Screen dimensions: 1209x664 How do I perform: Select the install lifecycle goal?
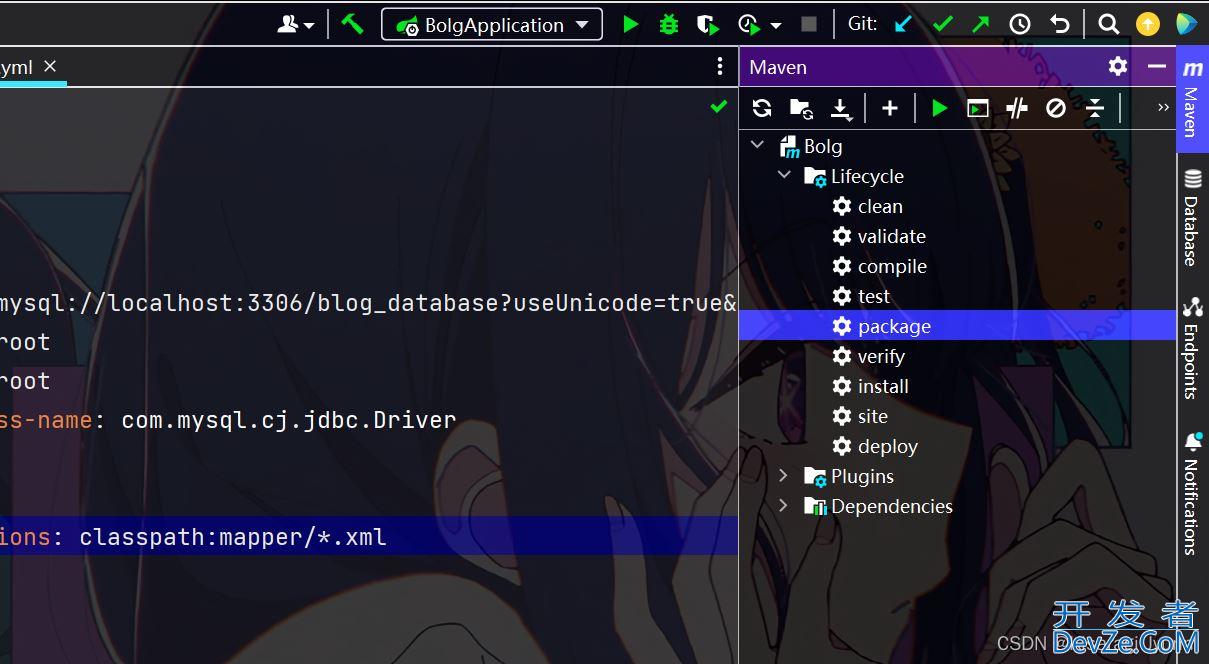coord(883,386)
